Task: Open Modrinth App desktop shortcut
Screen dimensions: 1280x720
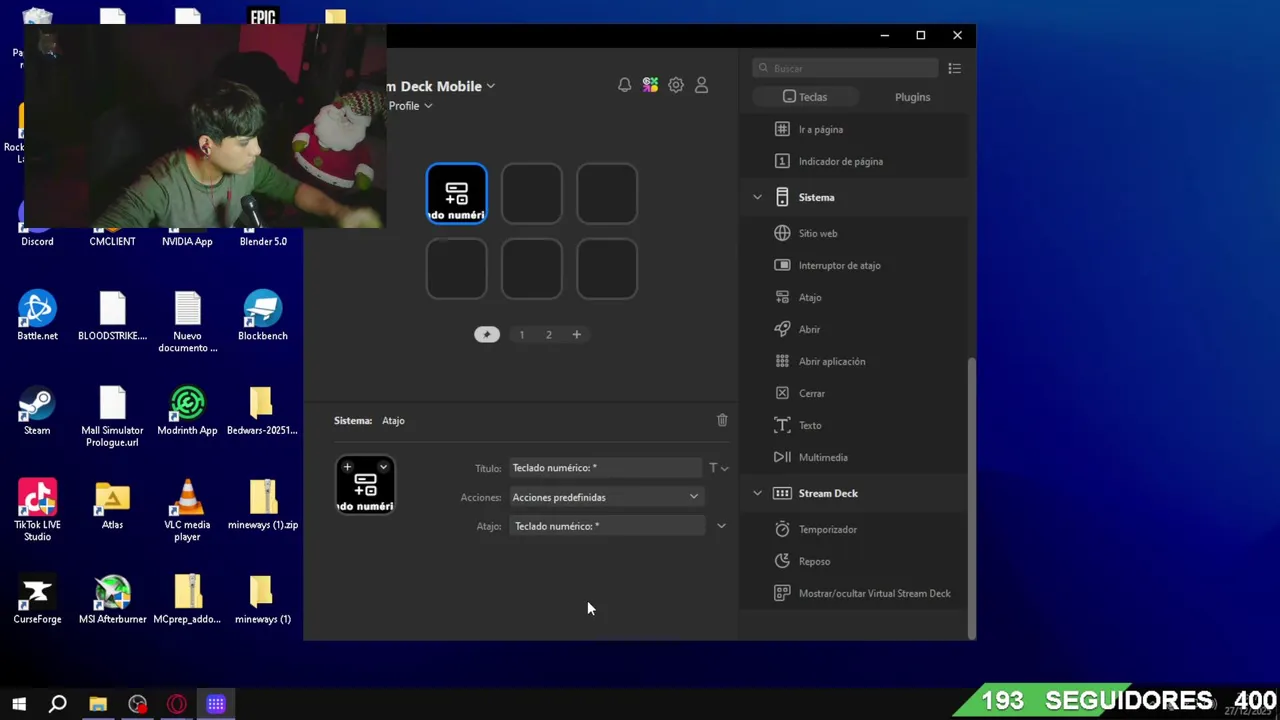Action: [x=187, y=411]
